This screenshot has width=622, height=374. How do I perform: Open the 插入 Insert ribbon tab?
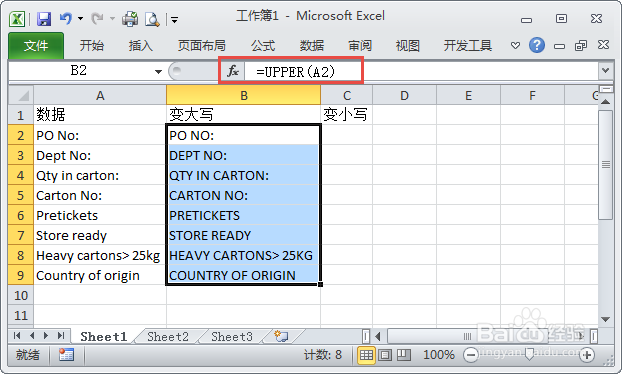click(x=140, y=46)
